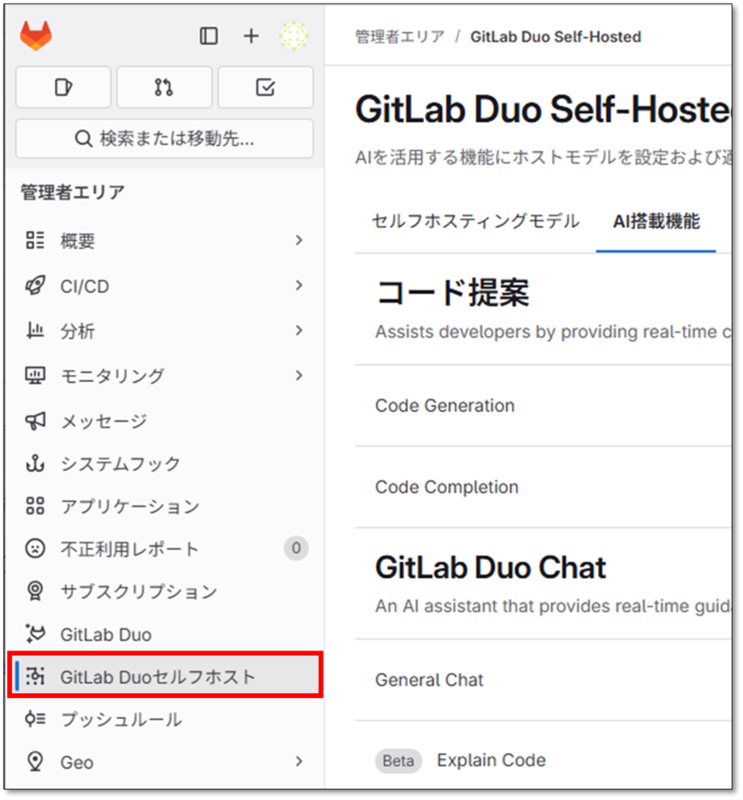Click 管理者エリア breadcrumb link
This screenshot has height=800, width=743.
(x=400, y=37)
